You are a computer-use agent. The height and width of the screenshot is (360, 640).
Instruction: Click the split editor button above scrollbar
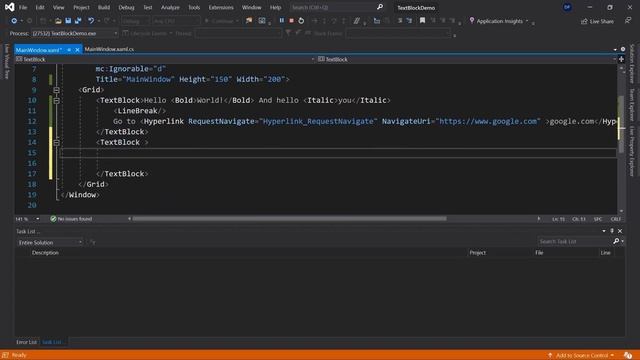pyautogui.click(x=621, y=59)
